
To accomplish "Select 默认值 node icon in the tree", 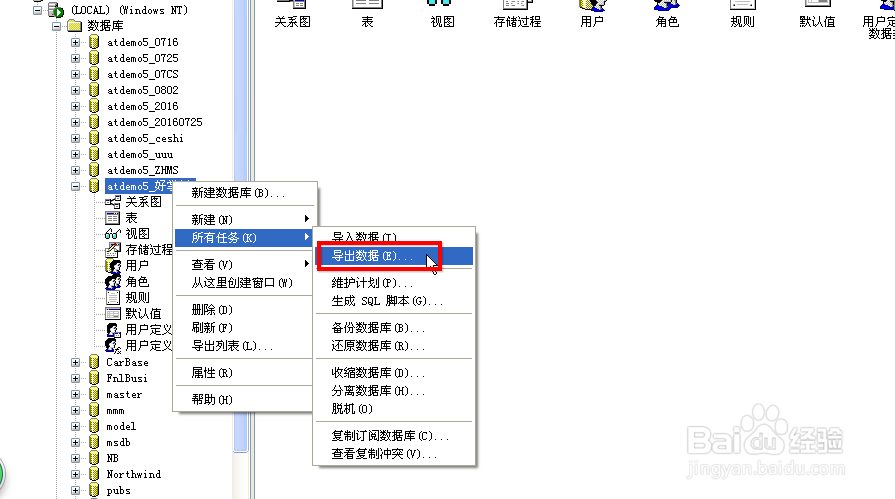I will click(x=112, y=313).
